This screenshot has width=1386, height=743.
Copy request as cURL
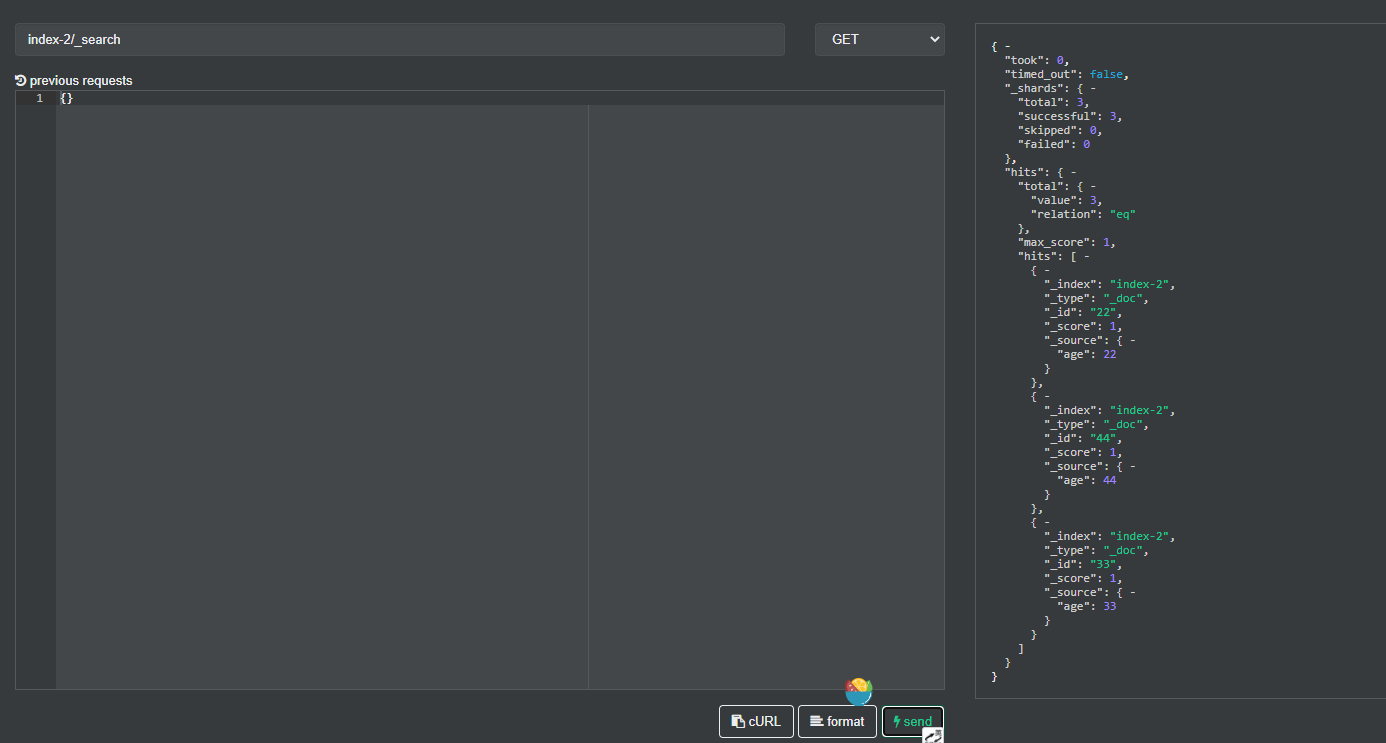click(756, 721)
